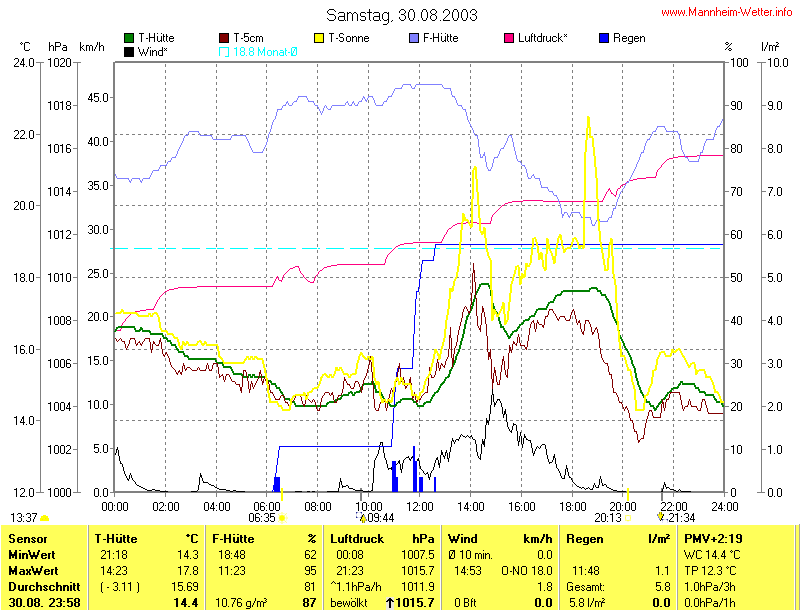Click the green T-Hütte legend swatch

coord(129,38)
